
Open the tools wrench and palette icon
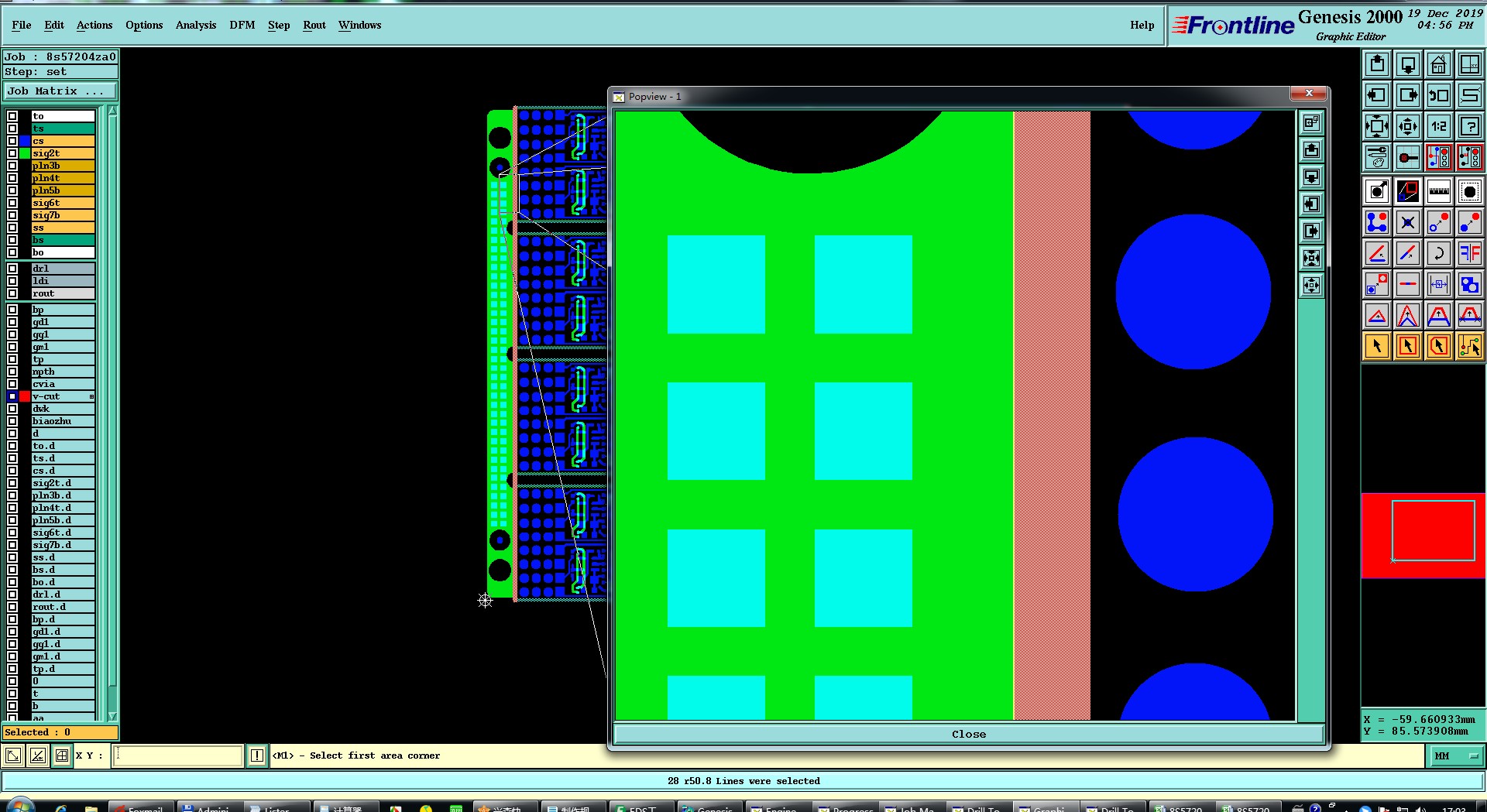(x=1377, y=157)
